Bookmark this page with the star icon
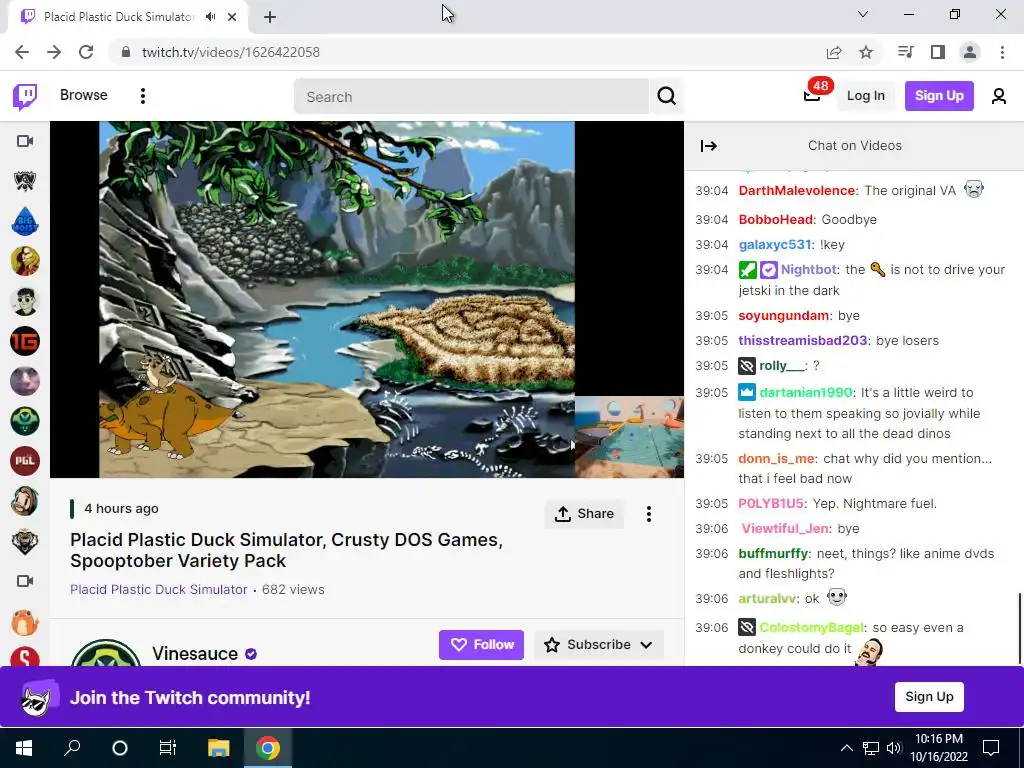This screenshot has height=768, width=1024. coord(866,52)
